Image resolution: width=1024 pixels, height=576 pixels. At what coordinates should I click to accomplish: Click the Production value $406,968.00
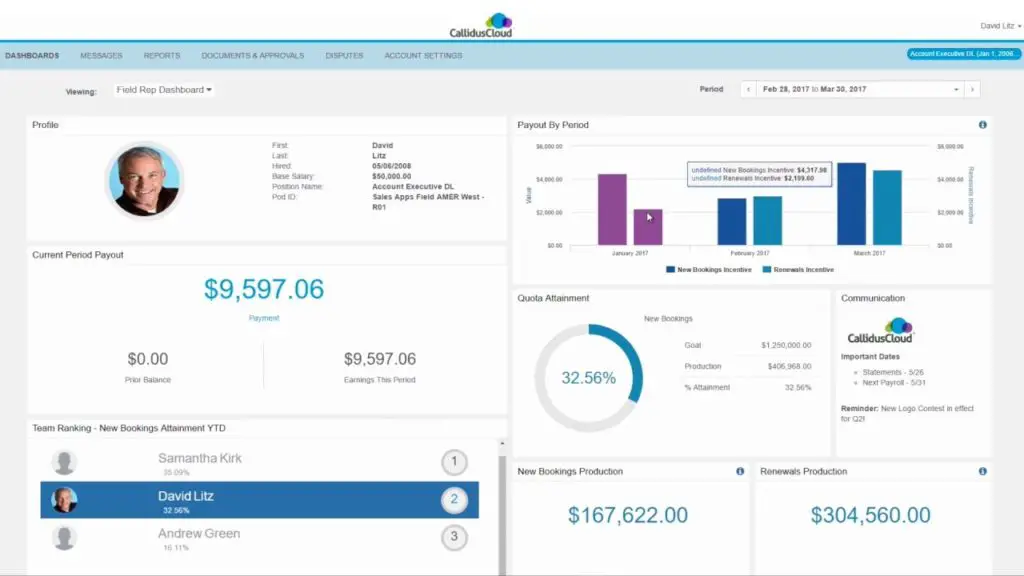pyautogui.click(x=790, y=366)
